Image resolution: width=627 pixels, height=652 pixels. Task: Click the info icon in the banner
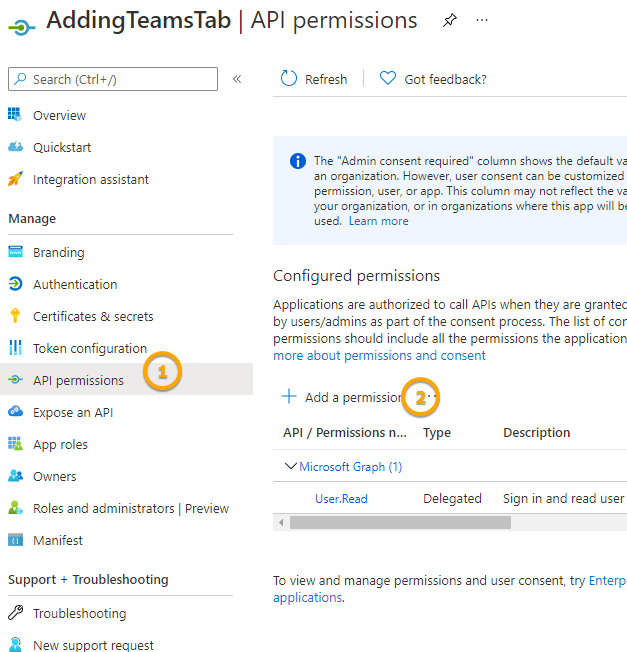tap(298, 161)
